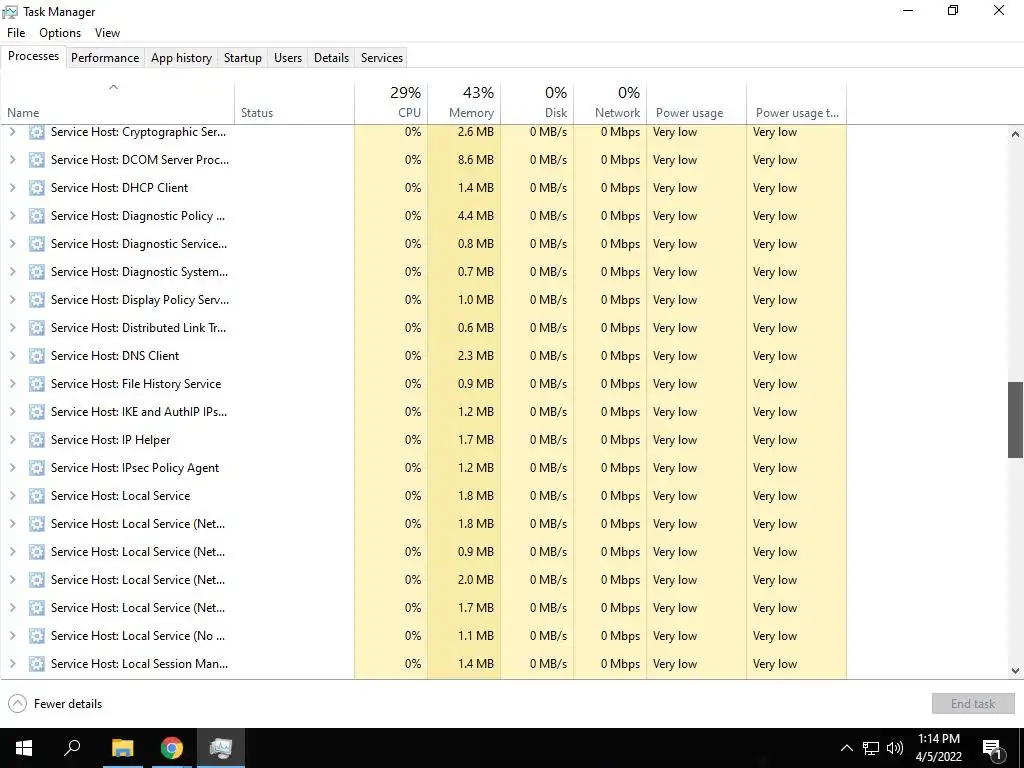
Task: Expand Service Host: DCOM Server Process row
Action: pyautogui.click(x=12, y=160)
